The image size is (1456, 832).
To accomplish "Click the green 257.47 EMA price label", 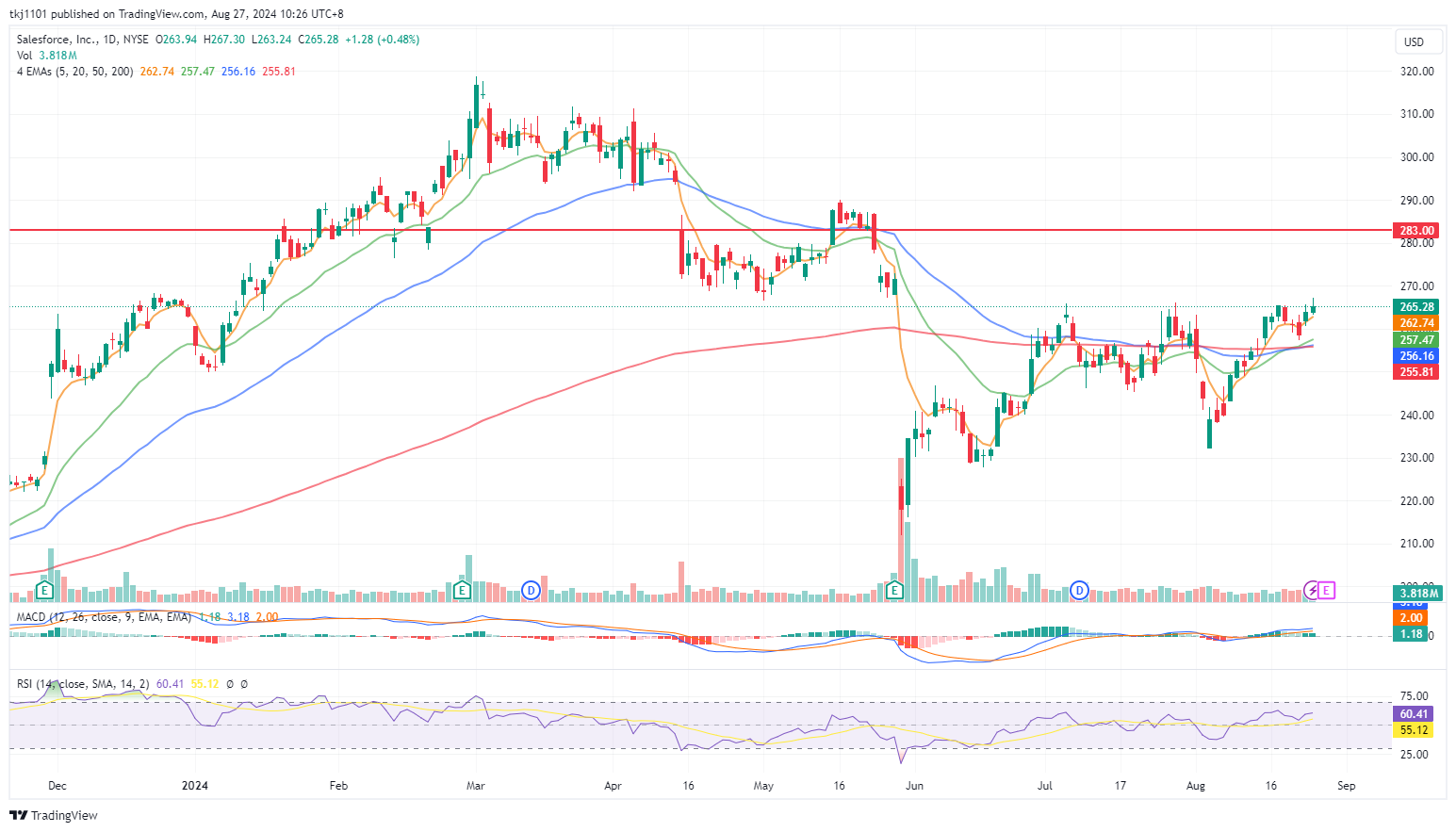I will pos(1416,339).
